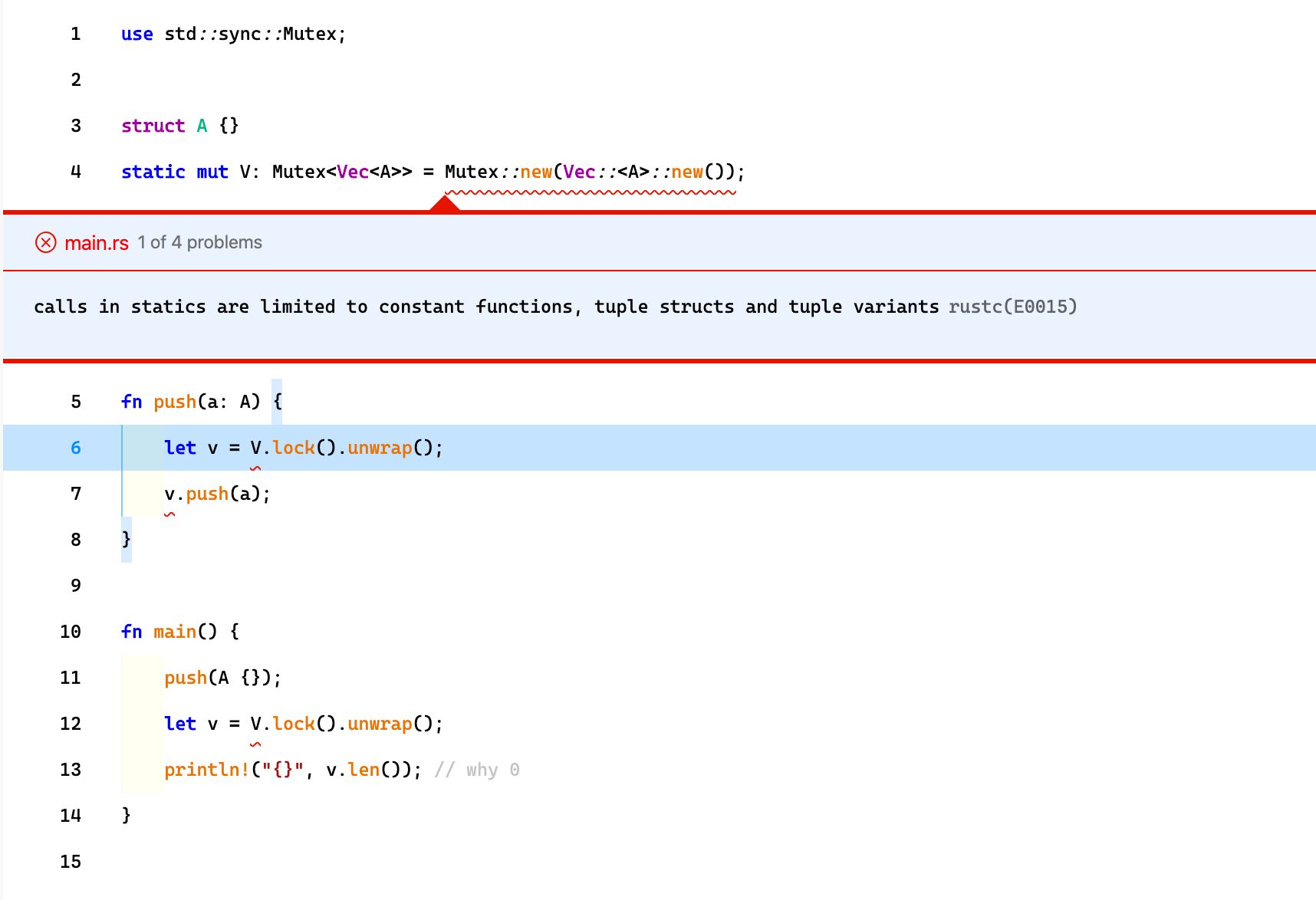Click the red error circle icon

46,243
